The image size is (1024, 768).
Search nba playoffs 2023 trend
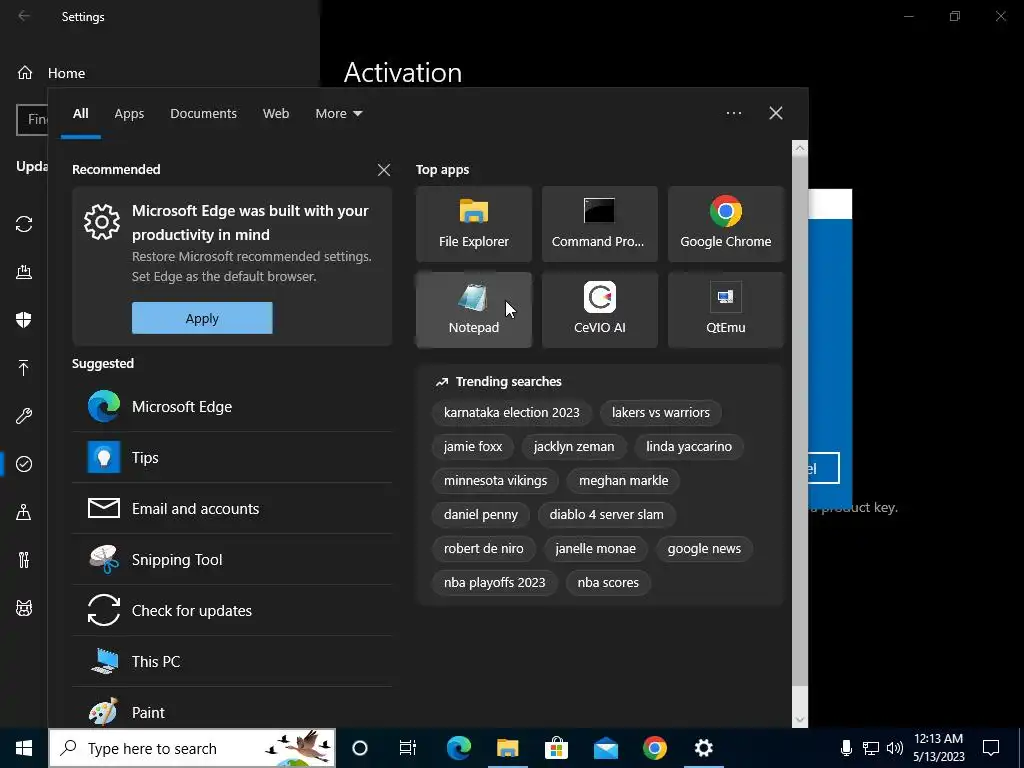(494, 583)
